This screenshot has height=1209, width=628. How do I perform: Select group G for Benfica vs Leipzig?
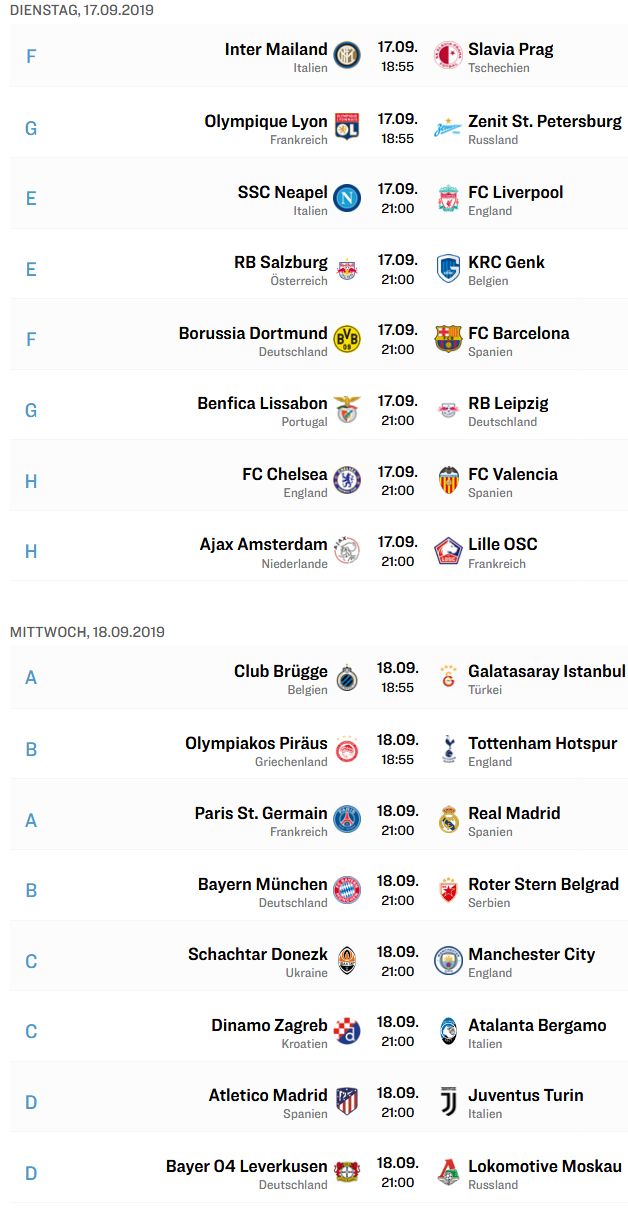[x=31, y=410]
